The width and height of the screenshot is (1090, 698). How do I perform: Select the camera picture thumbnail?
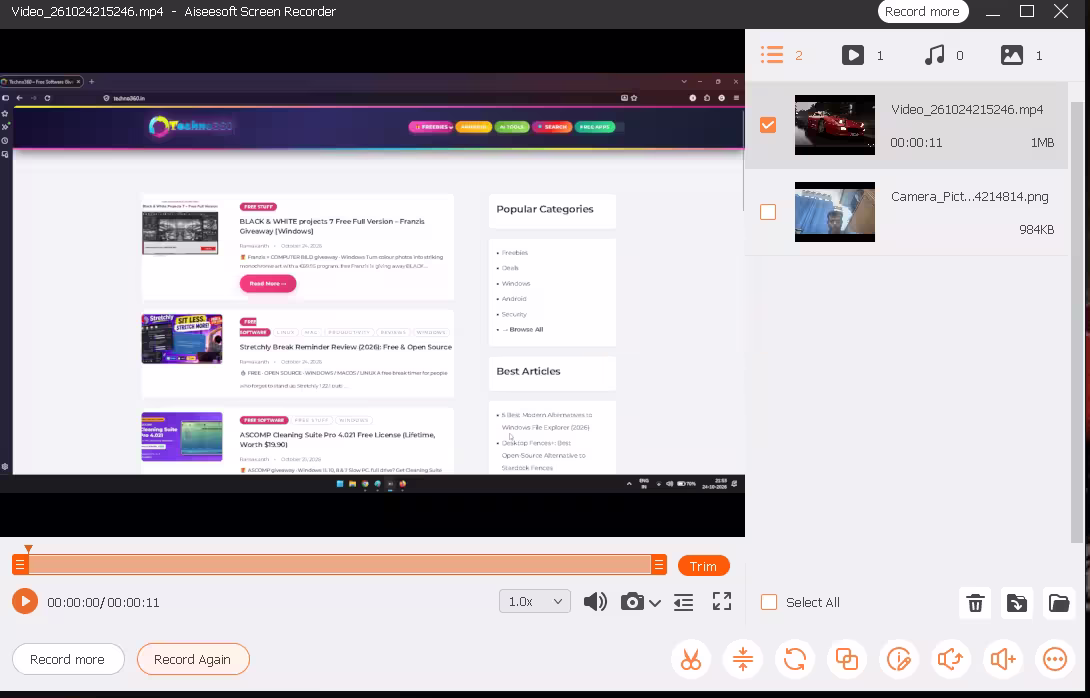(x=835, y=212)
